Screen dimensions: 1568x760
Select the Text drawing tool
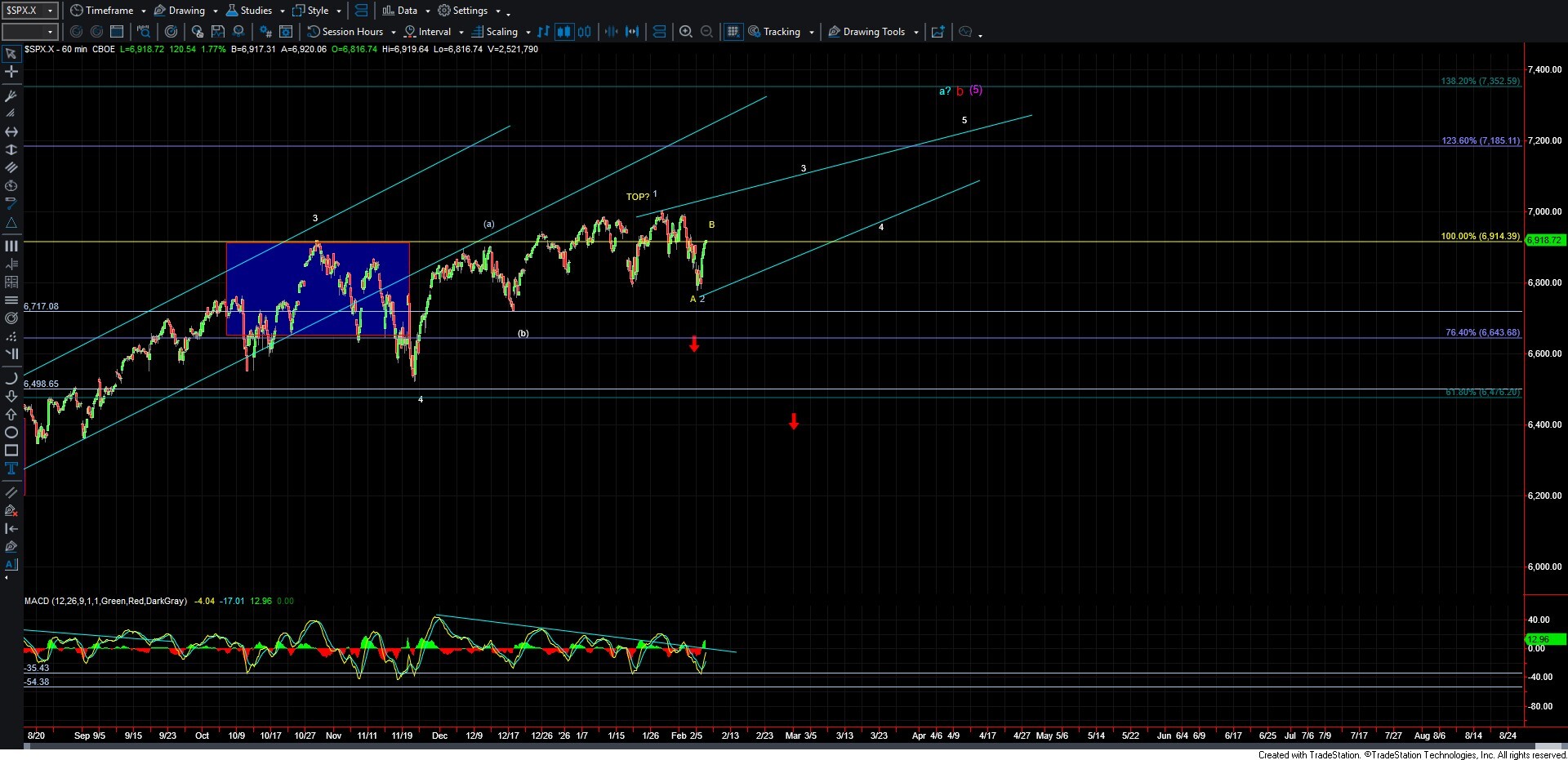click(11, 469)
